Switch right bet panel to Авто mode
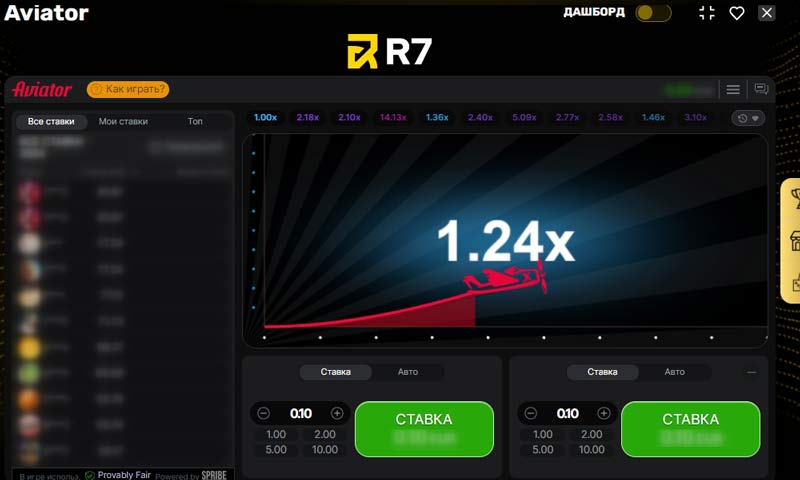The image size is (800, 480). [x=675, y=372]
